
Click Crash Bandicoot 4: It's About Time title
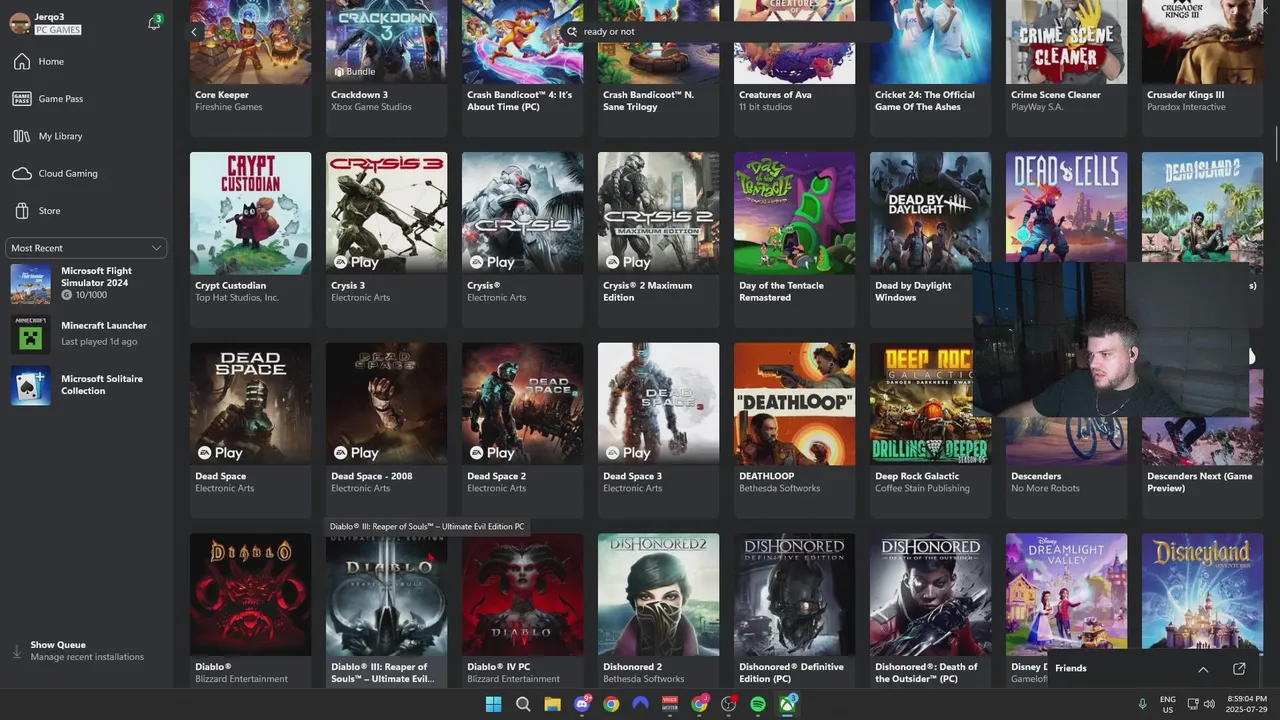pyautogui.click(x=520, y=101)
